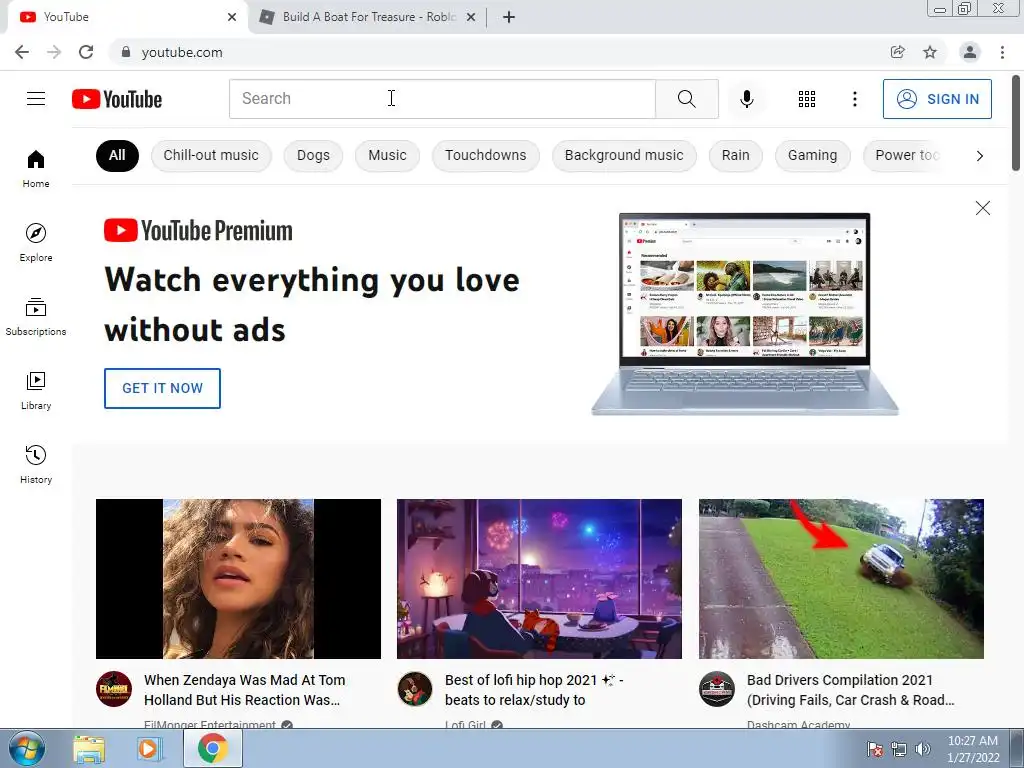Open the network tray icon
1024x768 pixels.
point(899,749)
